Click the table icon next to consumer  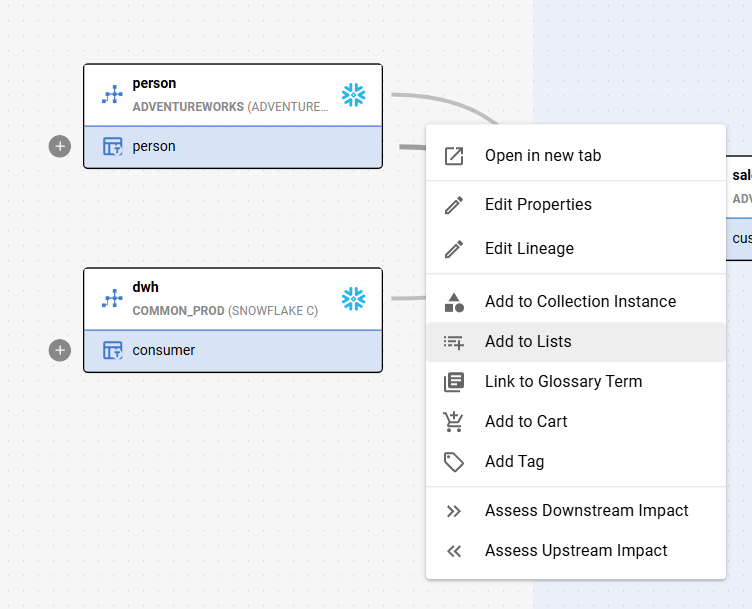pyautogui.click(x=113, y=350)
